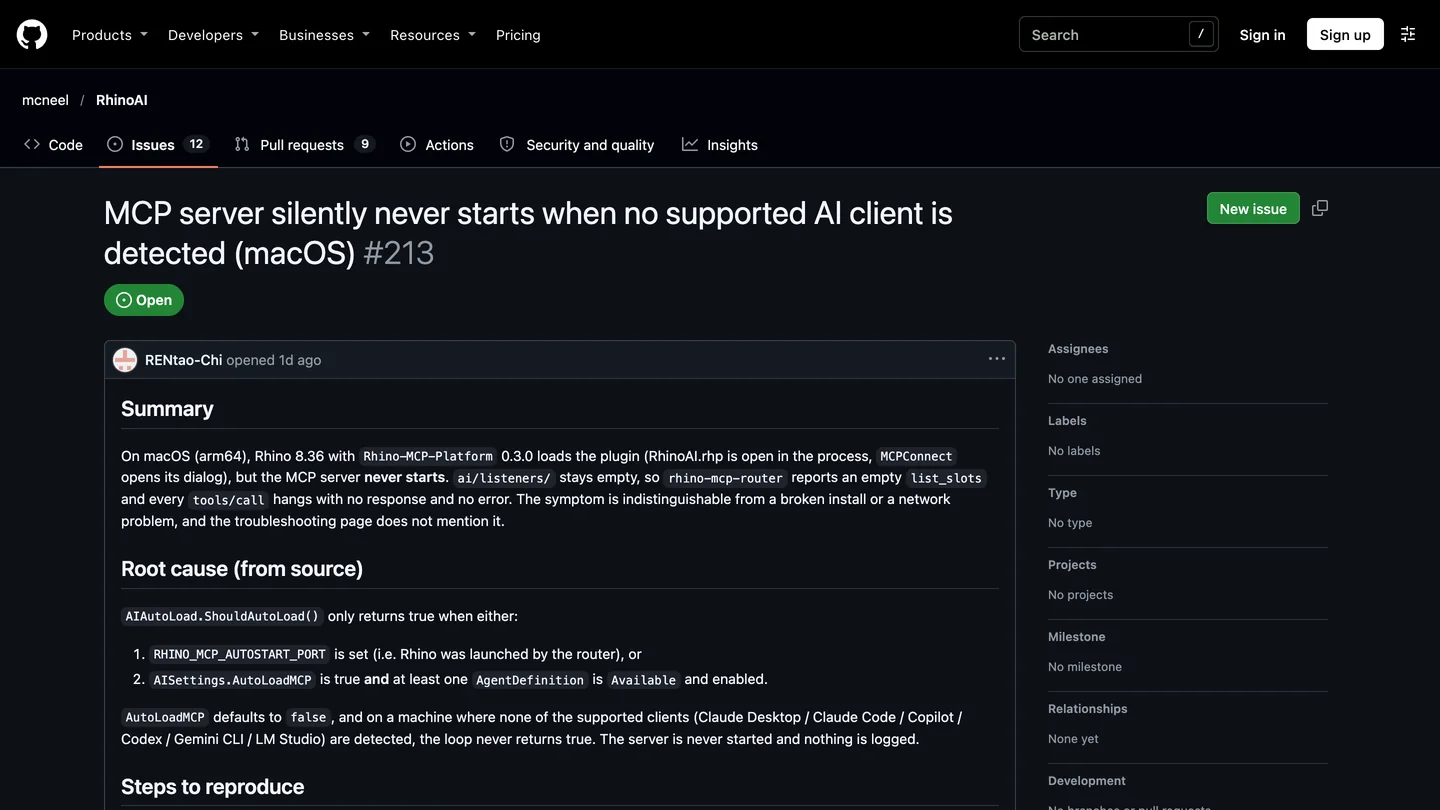Switch to the Insights tab
Image resolution: width=1440 pixels, height=810 pixels.
(x=720, y=144)
